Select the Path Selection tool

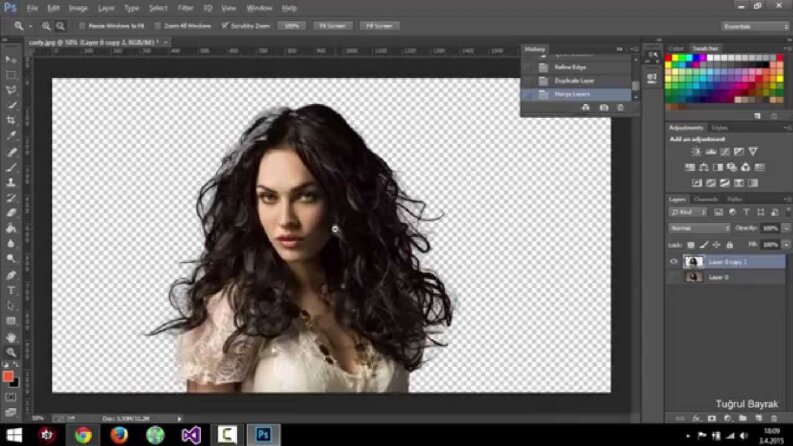coord(11,305)
